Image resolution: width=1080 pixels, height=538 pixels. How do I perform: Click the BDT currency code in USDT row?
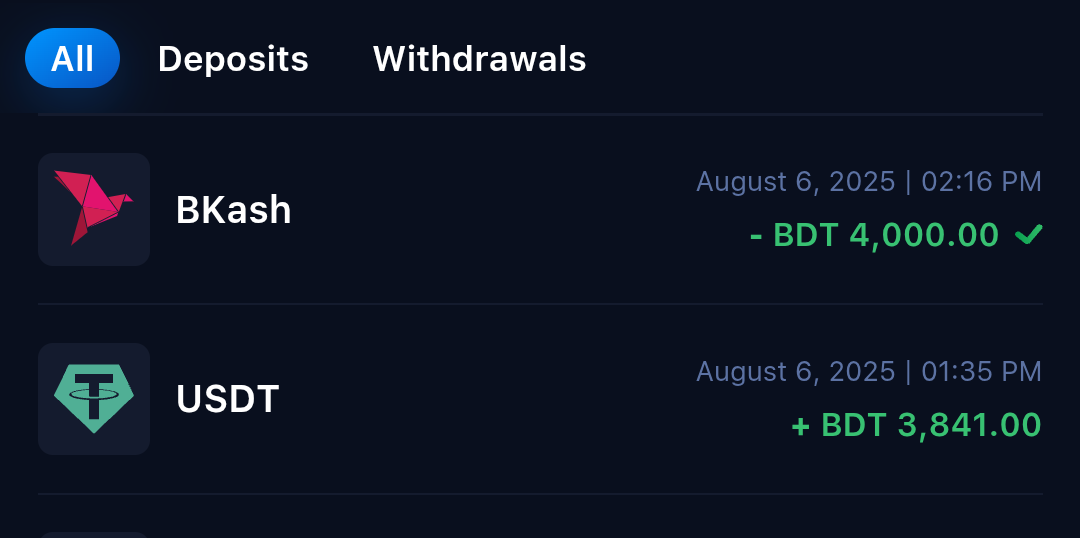point(853,425)
